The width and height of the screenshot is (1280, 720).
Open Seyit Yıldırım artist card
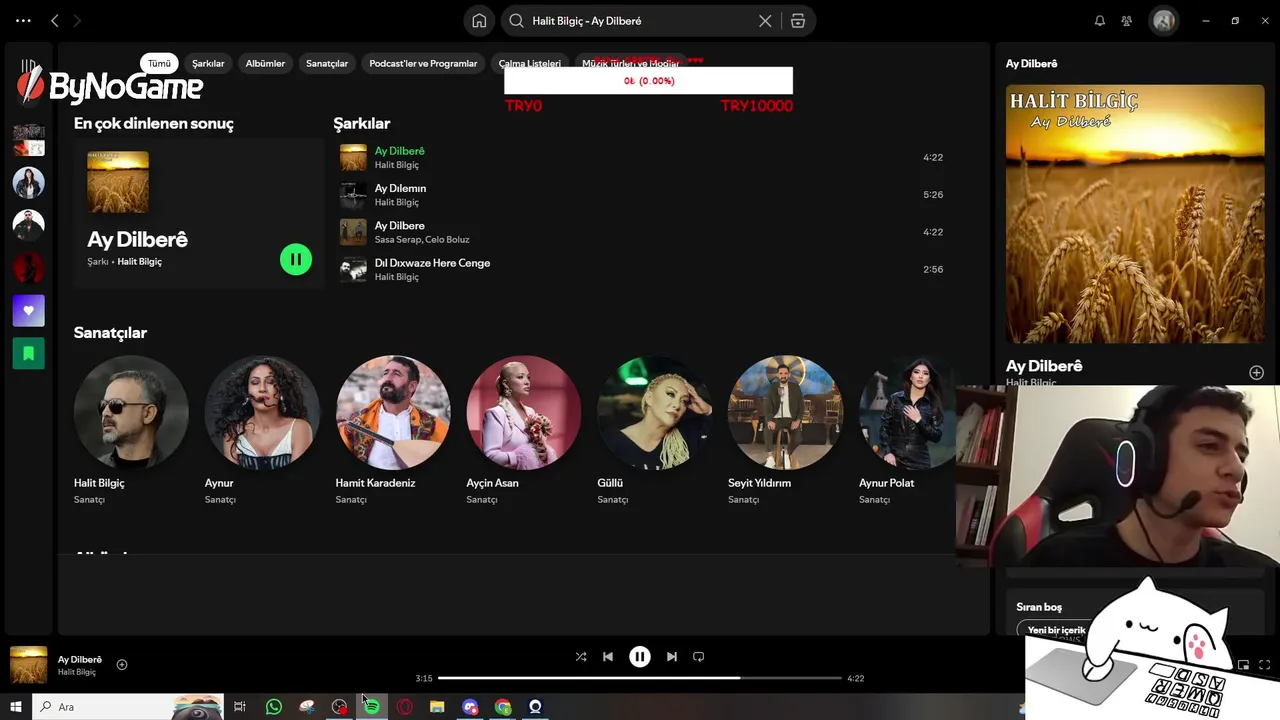pyautogui.click(x=785, y=430)
